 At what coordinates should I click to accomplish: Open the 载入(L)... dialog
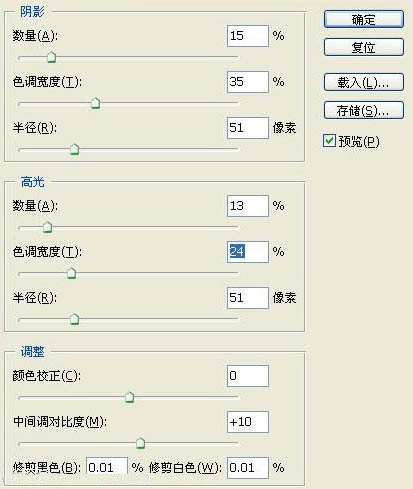pyautogui.click(x=364, y=82)
